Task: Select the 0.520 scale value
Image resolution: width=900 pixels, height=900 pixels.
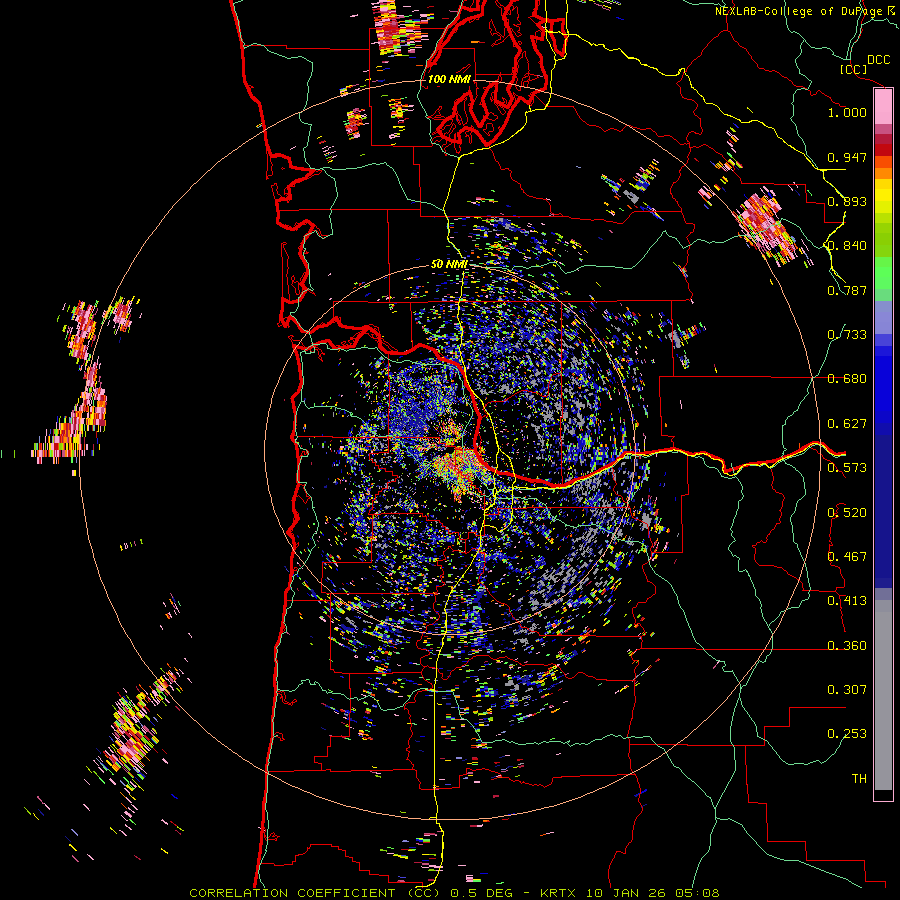Action: pyautogui.click(x=847, y=513)
